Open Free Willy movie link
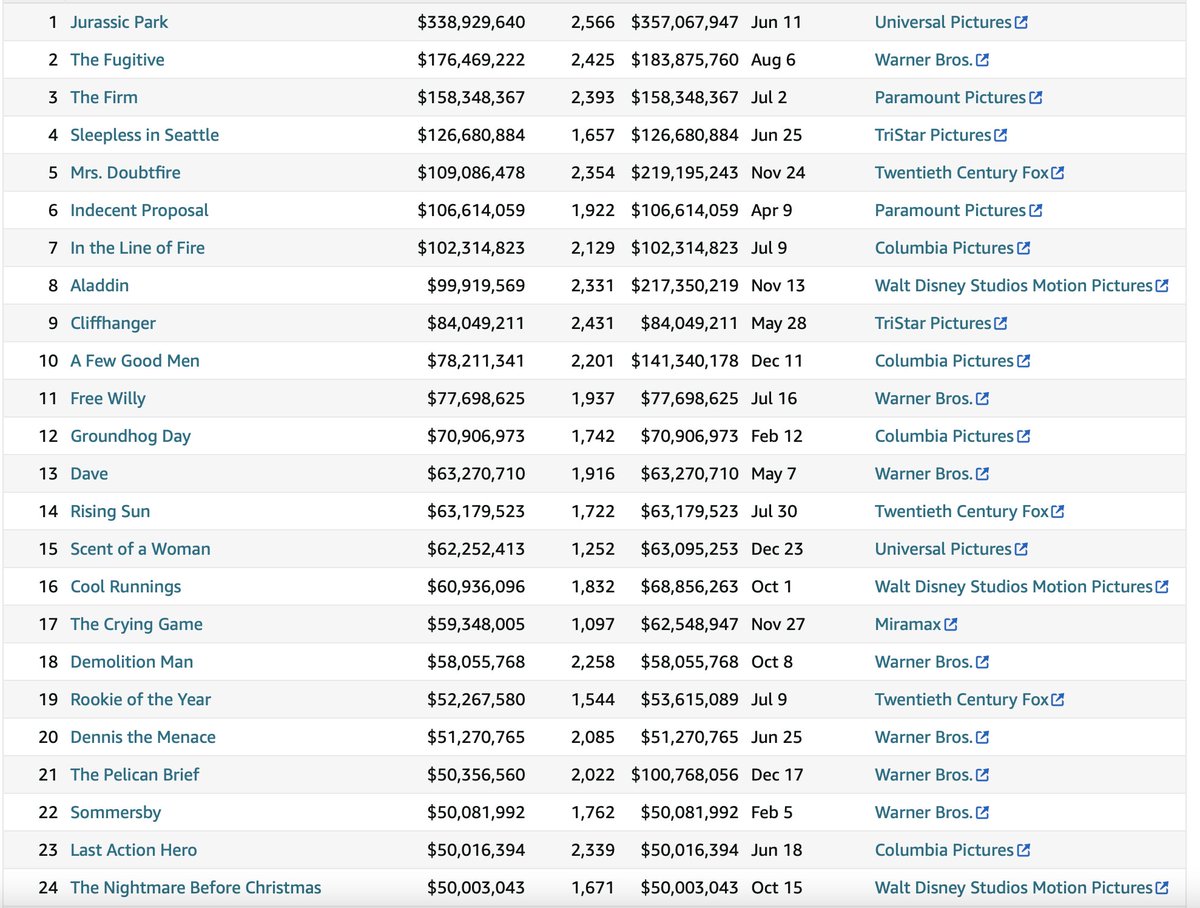1200x908 pixels. coord(108,399)
